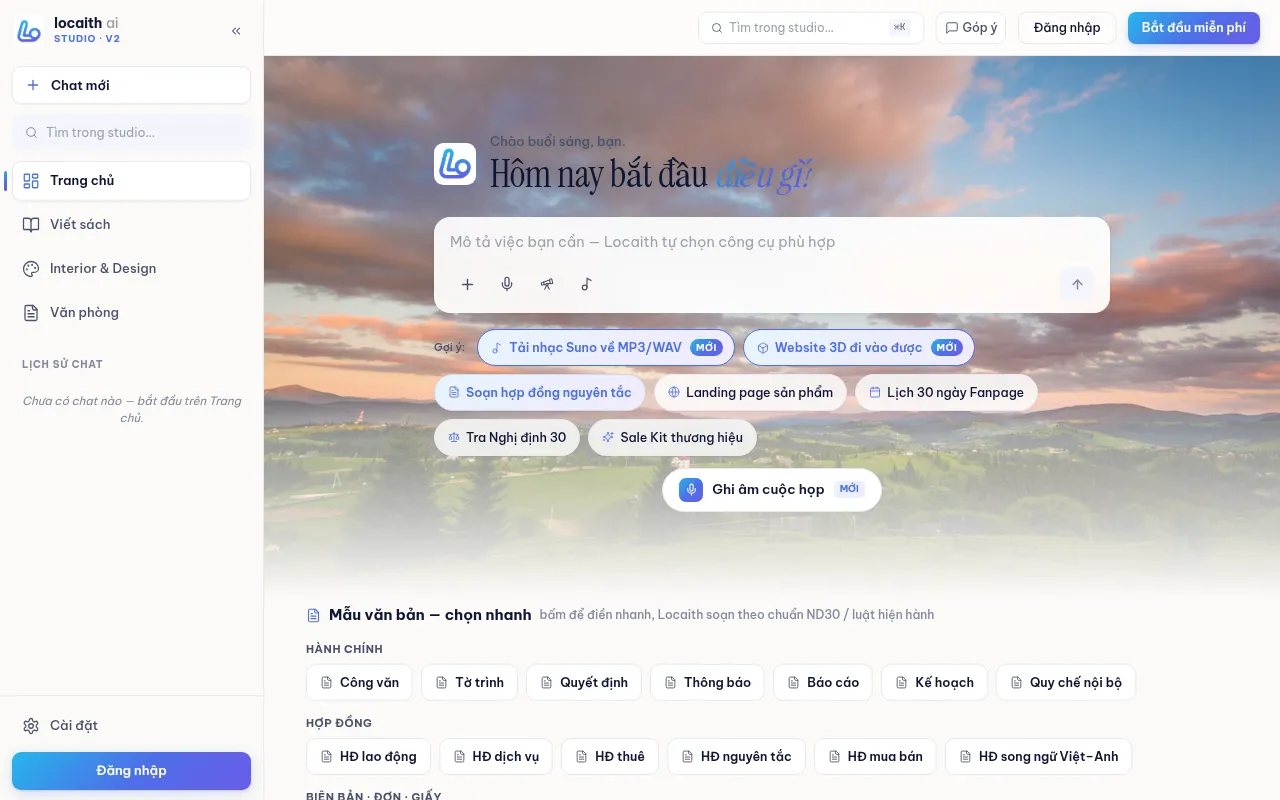Choose Landing page sản phẩm chip
The height and width of the screenshot is (800, 1280).
pos(750,392)
